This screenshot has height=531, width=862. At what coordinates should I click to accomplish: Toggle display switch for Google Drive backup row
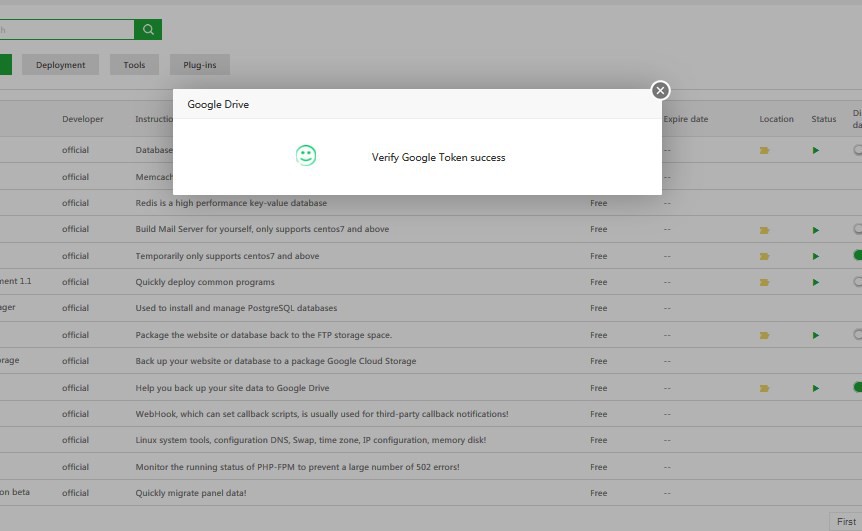click(x=857, y=387)
